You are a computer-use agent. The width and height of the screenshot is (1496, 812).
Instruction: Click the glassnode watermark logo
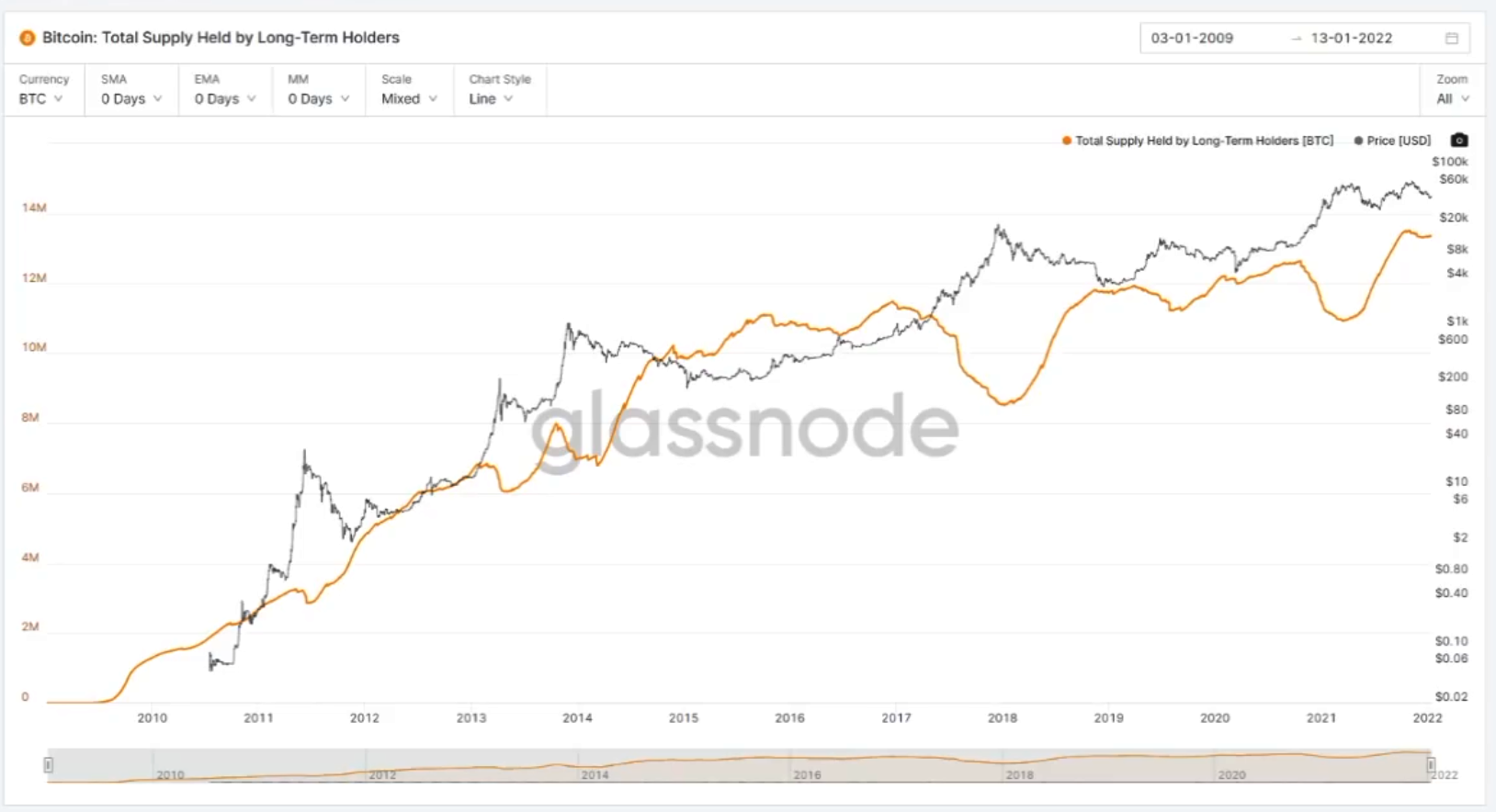coord(744,429)
